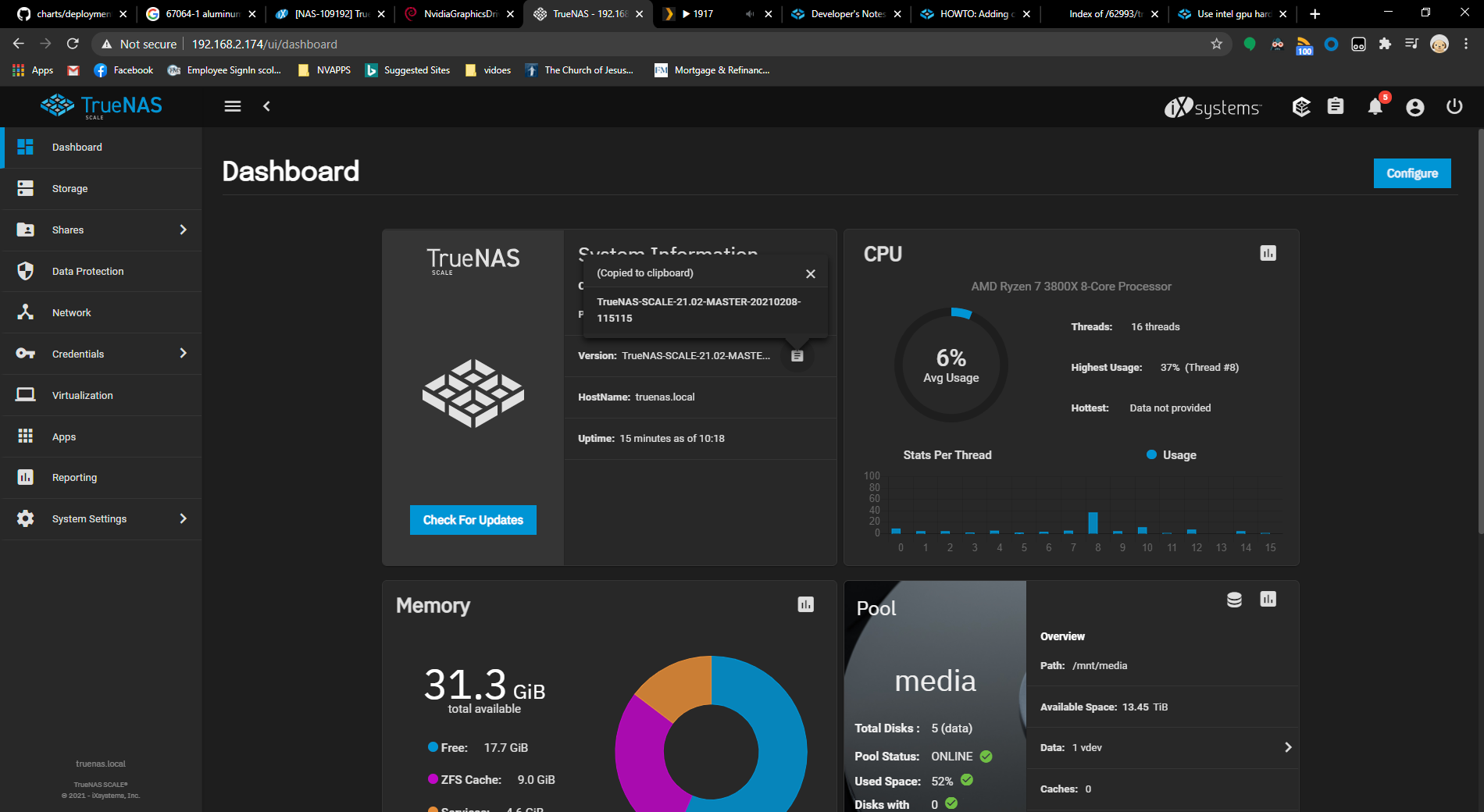The height and width of the screenshot is (812, 1484).
Task: Click the Pool storage database icon
Action: click(1234, 600)
